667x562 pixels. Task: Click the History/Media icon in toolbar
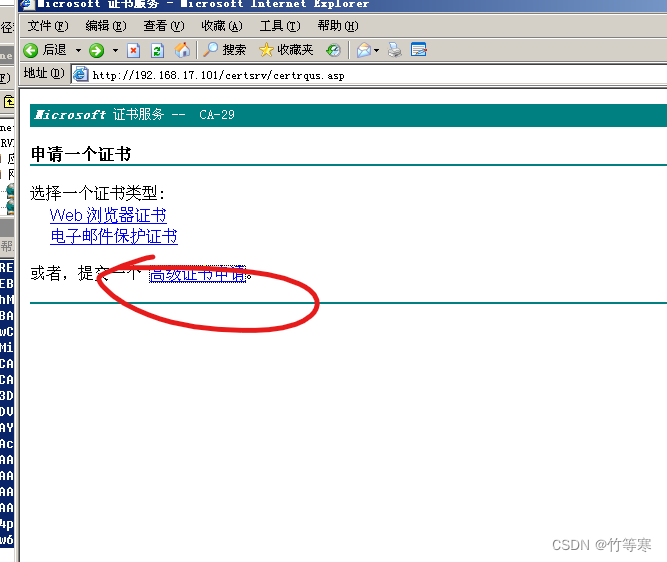coord(333,50)
